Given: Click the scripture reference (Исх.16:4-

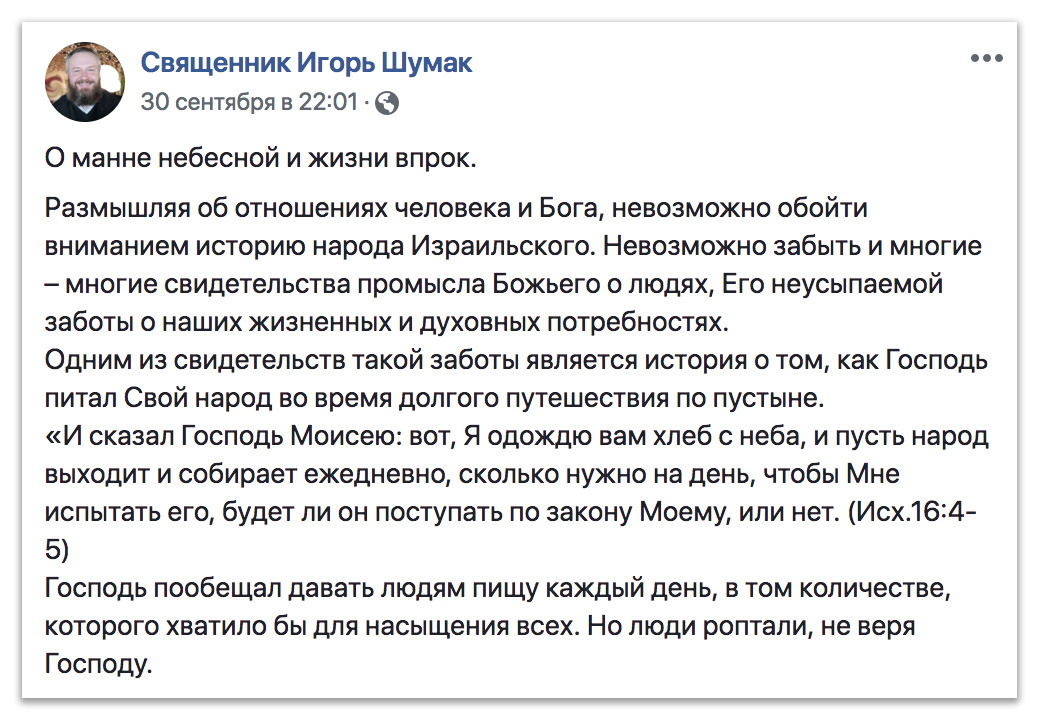Looking at the screenshot, I should [913, 512].
